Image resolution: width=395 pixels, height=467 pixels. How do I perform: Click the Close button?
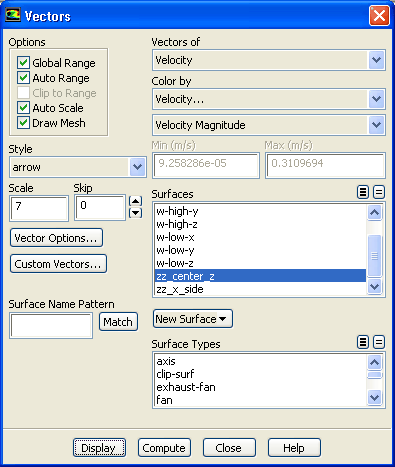tap(229, 448)
